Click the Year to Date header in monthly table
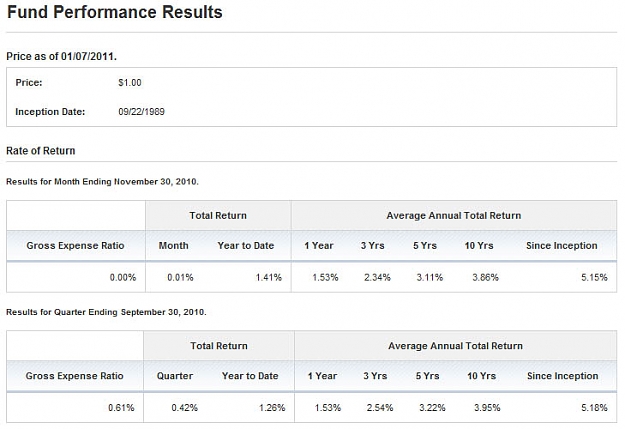Viewport: 625px width, 429px height. click(x=246, y=246)
